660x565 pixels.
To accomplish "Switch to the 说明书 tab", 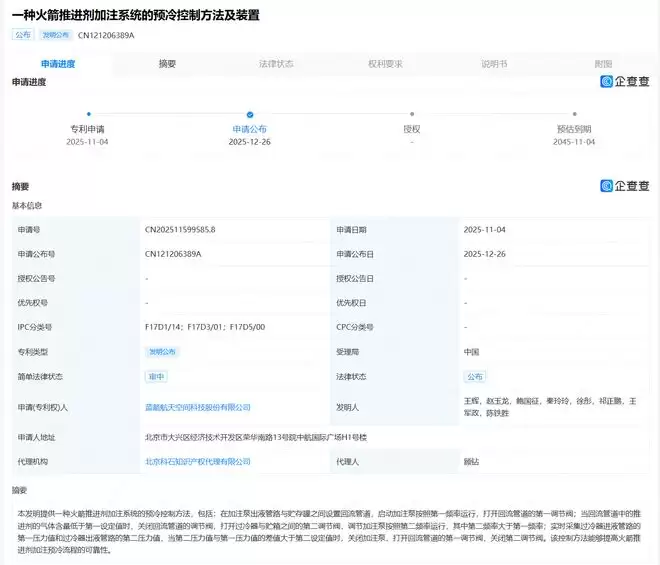I will [x=494, y=64].
